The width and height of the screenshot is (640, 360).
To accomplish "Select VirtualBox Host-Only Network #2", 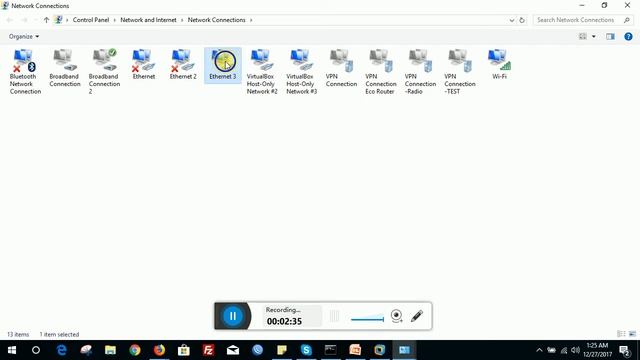I will point(262,72).
